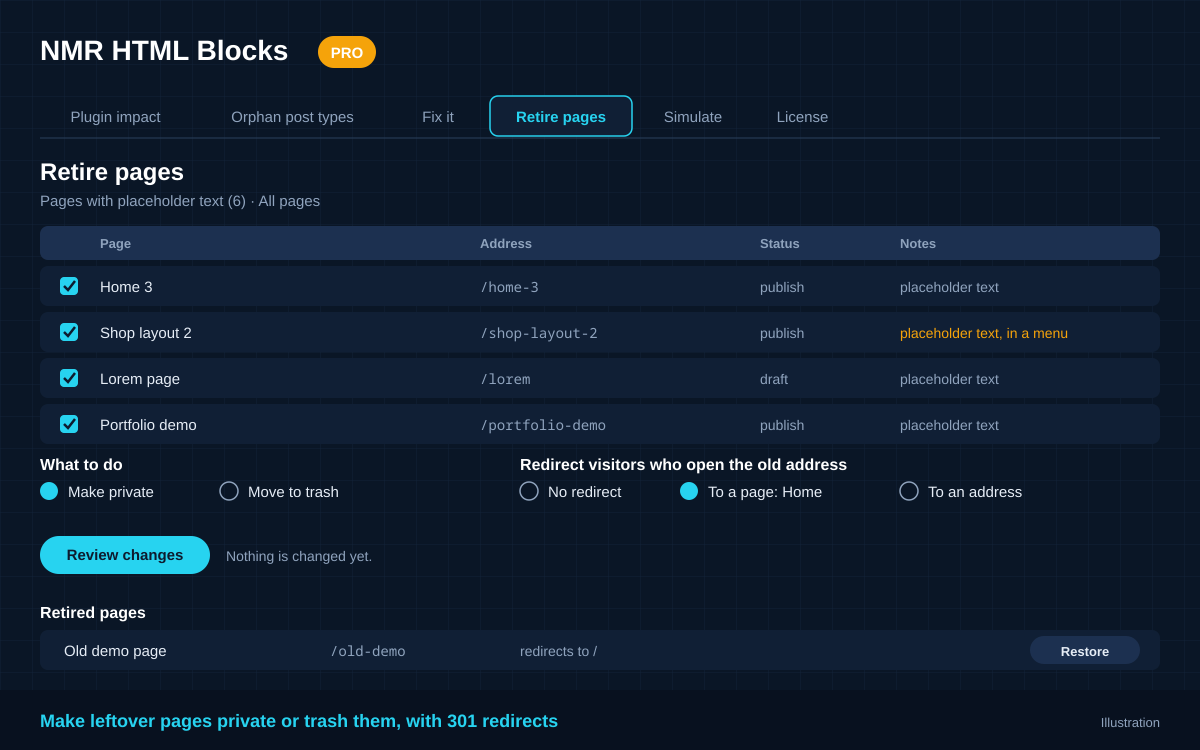Restore the Old demo page
The width and height of the screenshot is (1200, 750).
point(1085,651)
